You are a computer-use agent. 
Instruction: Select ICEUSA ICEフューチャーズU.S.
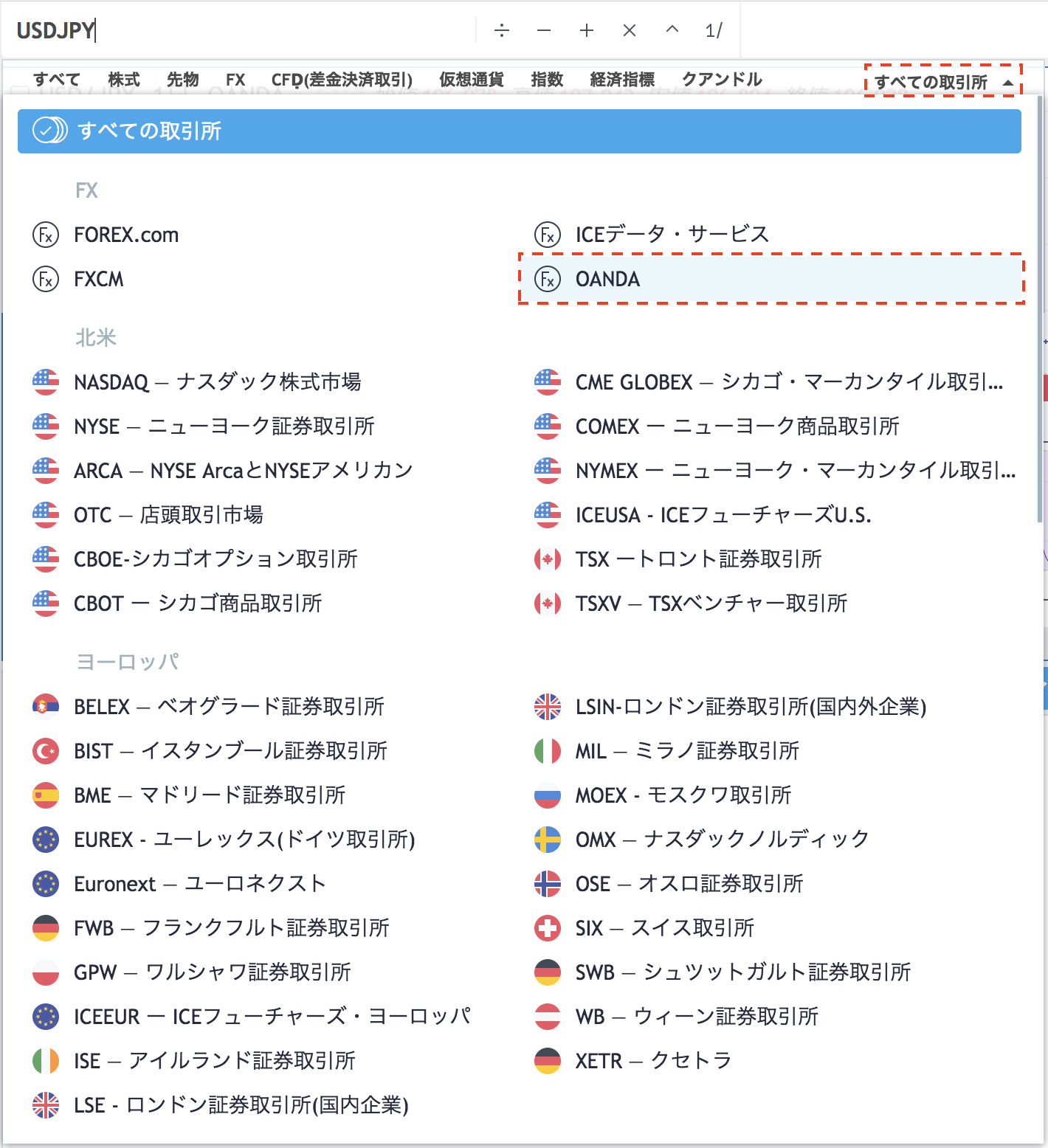coord(771,515)
